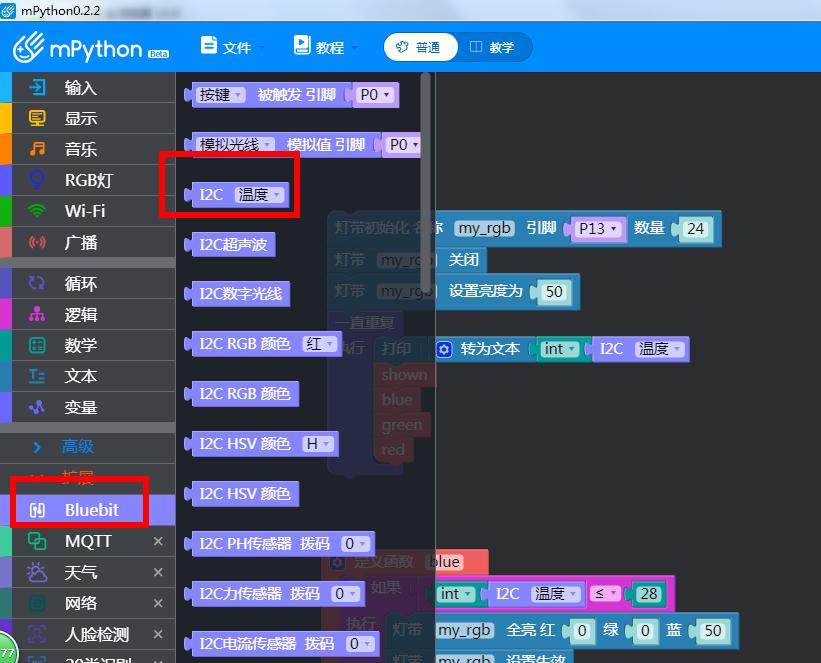This screenshot has height=663, width=821.
Task: Select the 输入 input category icon
Action: 37,87
